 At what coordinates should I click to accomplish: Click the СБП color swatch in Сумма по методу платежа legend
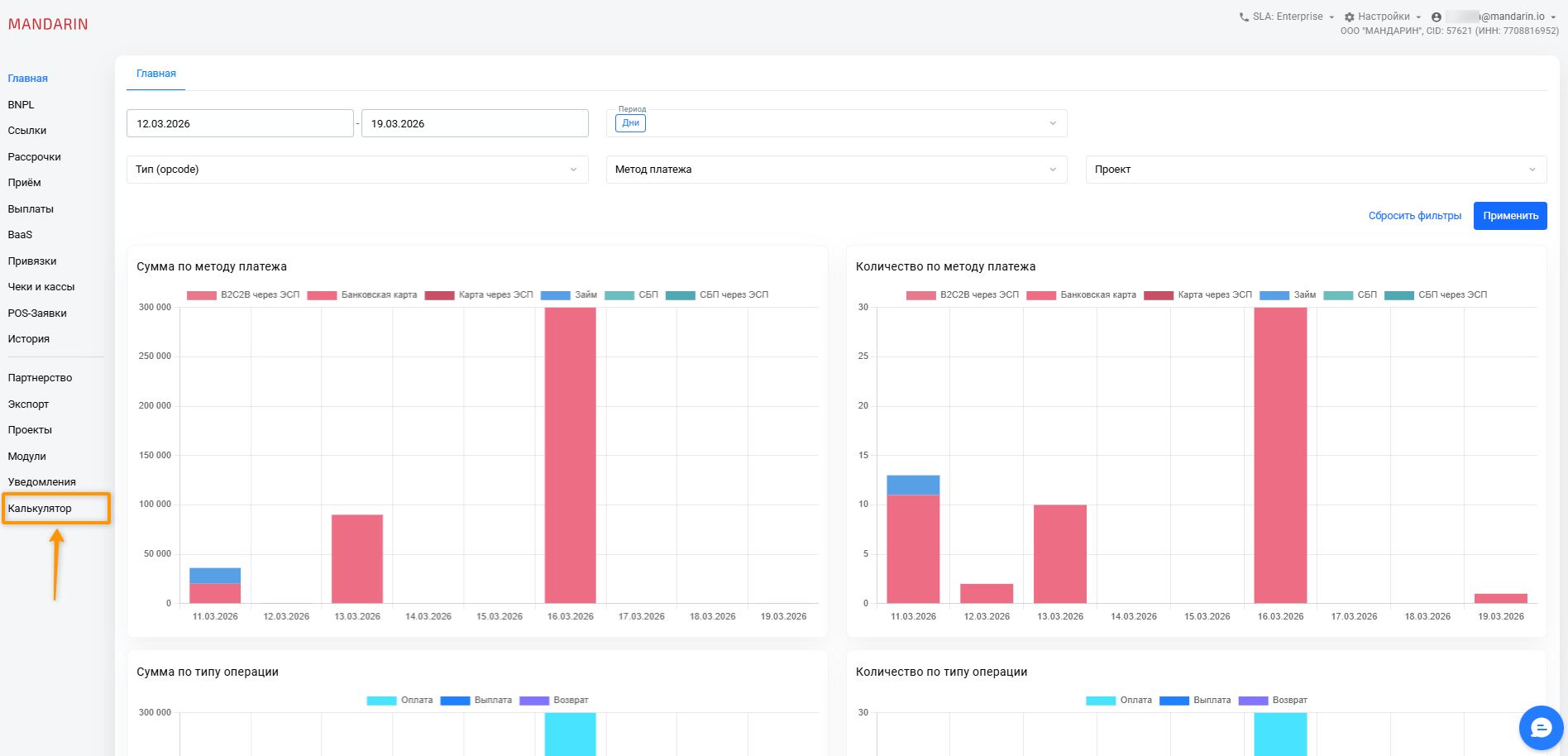pyautogui.click(x=619, y=295)
